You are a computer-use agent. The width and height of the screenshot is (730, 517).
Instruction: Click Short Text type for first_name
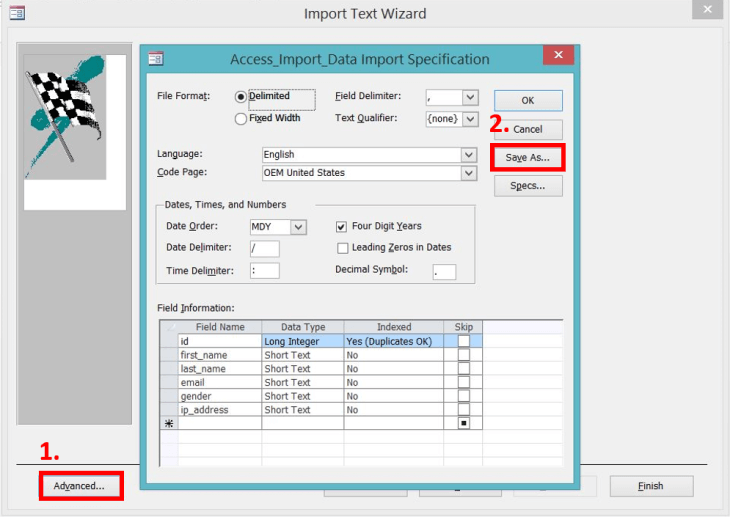pos(303,355)
